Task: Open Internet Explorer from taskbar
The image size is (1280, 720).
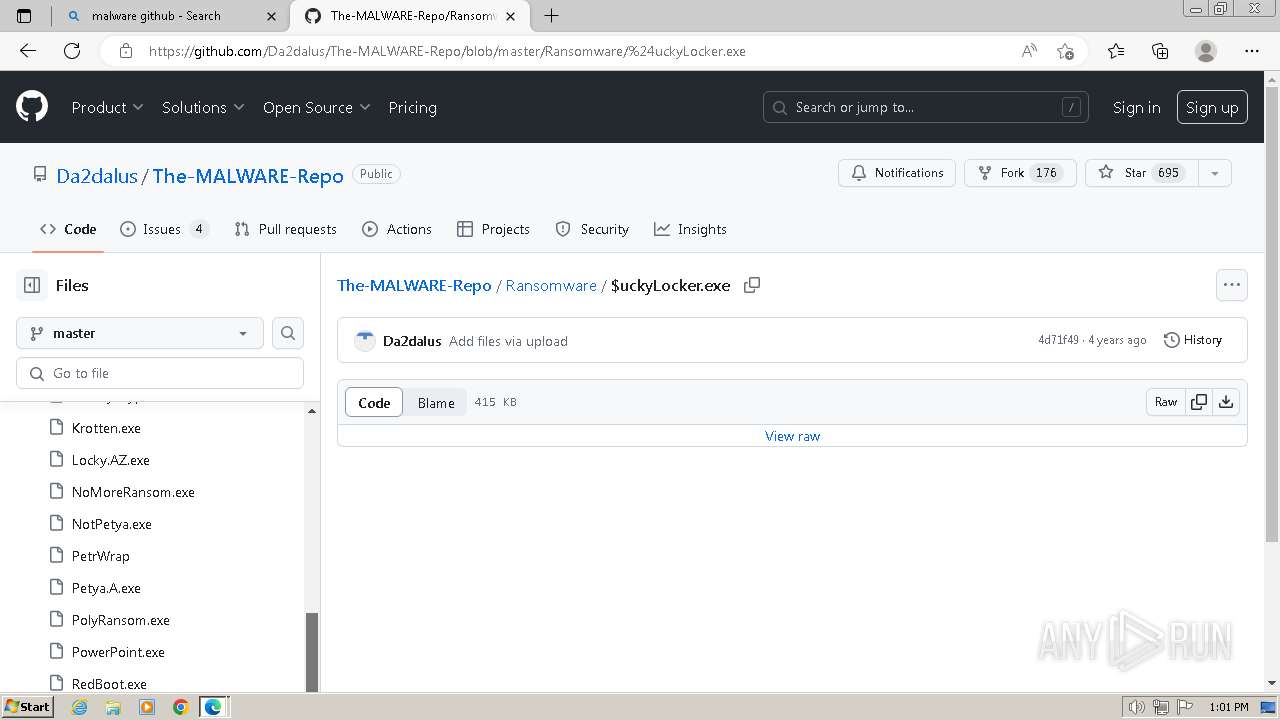Action: coord(80,707)
